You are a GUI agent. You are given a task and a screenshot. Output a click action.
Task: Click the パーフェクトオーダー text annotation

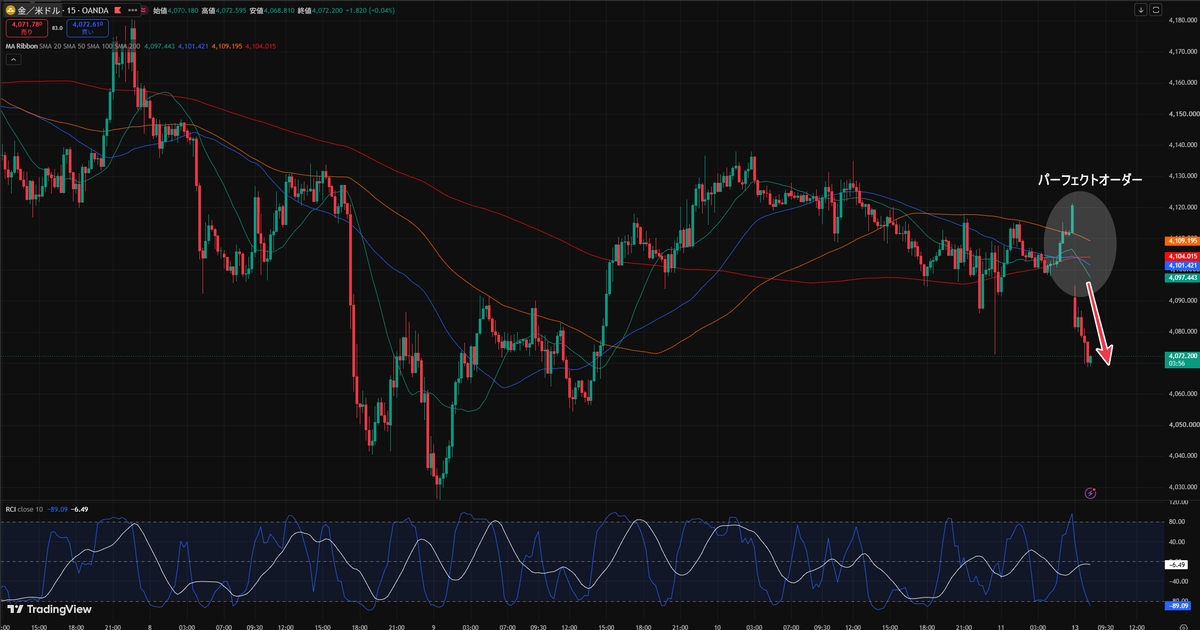coord(1092,178)
